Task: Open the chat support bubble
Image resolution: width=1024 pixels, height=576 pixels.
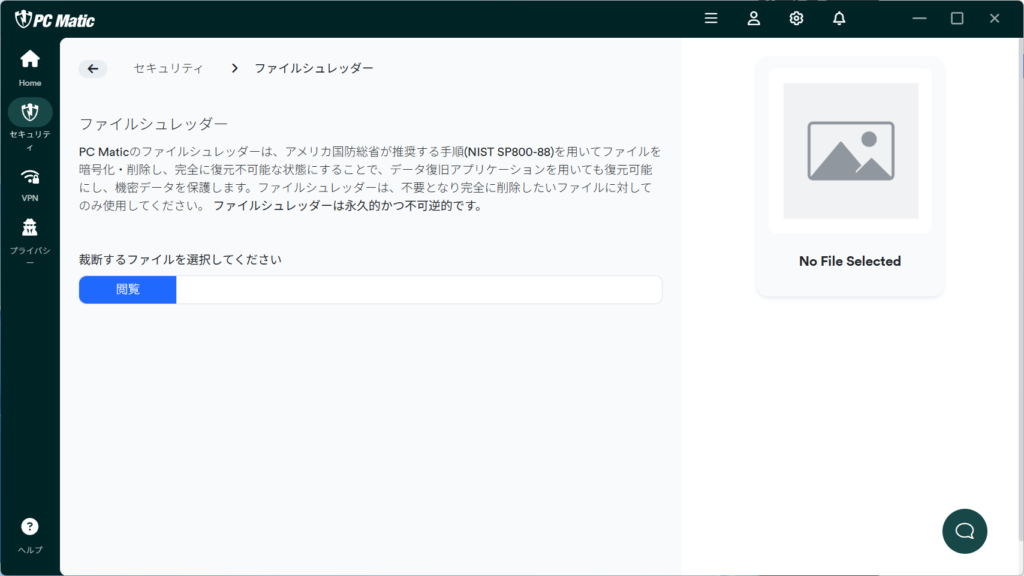Action: point(965,531)
